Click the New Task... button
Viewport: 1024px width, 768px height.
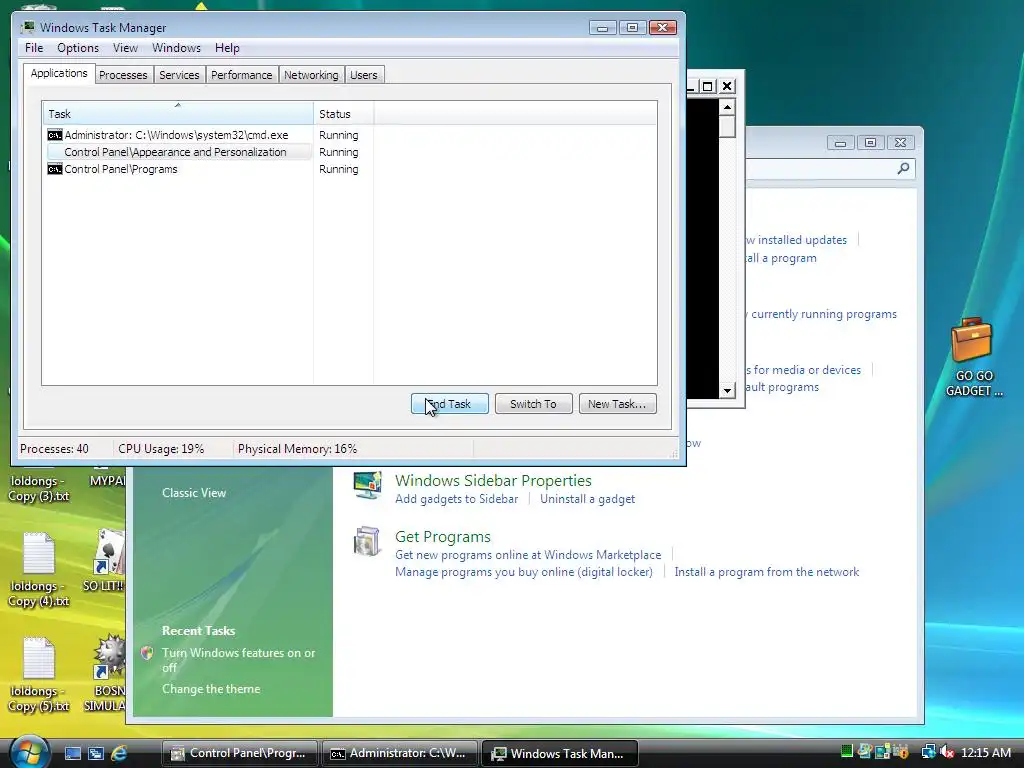click(x=617, y=404)
